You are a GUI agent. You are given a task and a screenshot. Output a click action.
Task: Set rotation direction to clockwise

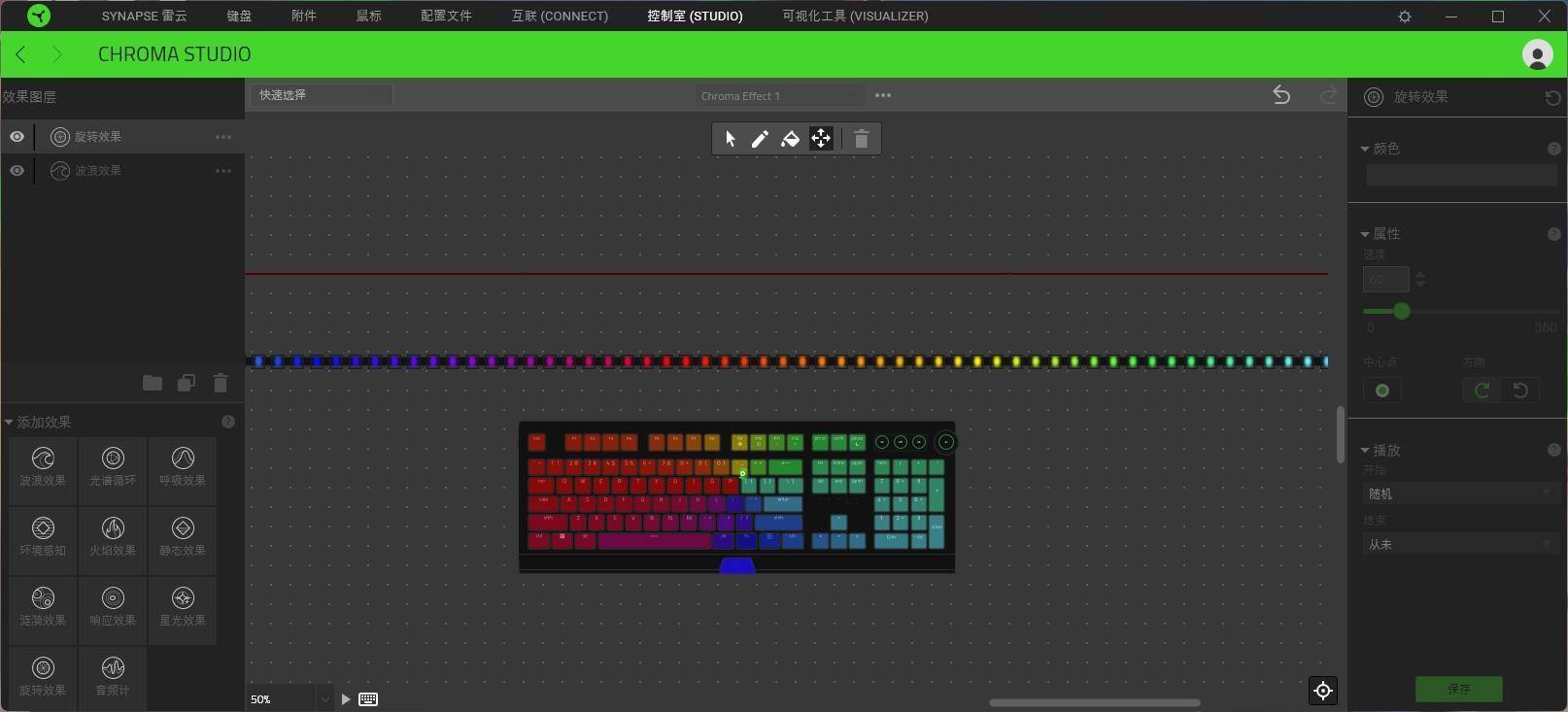click(x=1482, y=390)
